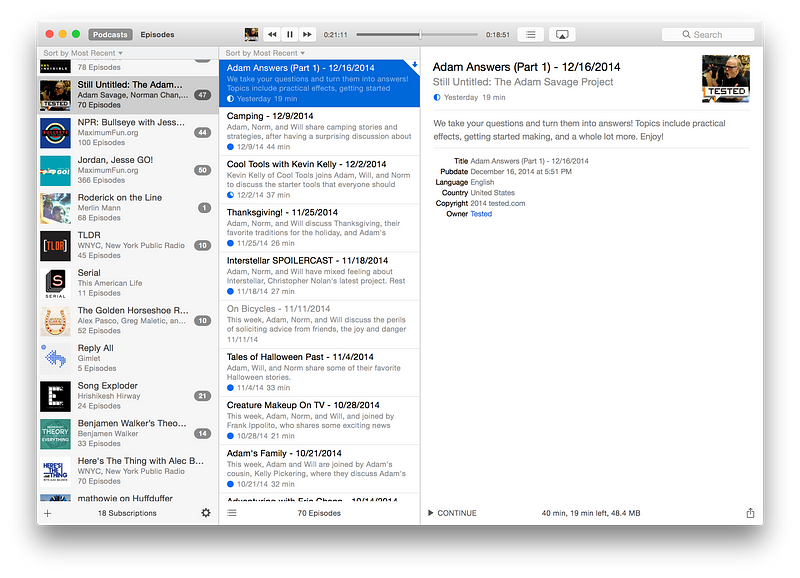The height and width of the screenshot is (578, 800).
Task: Click NPR Bullseye artwork icon
Action: point(56,133)
